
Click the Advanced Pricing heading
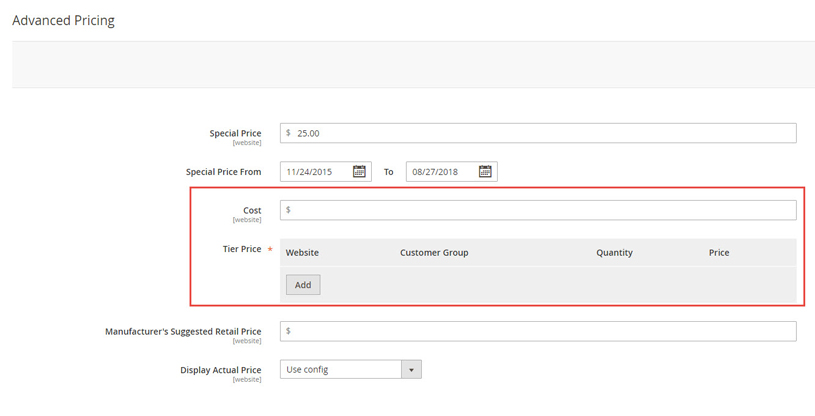click(63, 20)
